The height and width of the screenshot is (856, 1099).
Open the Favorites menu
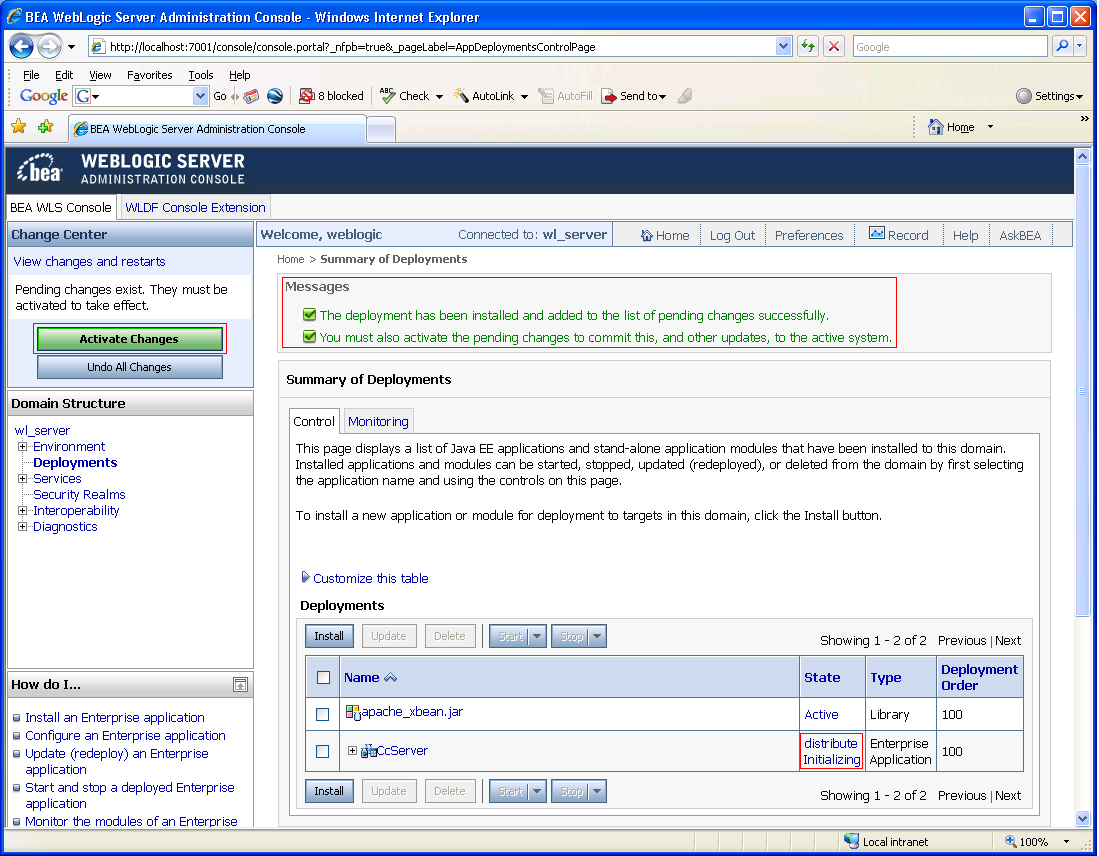point(149,75)
